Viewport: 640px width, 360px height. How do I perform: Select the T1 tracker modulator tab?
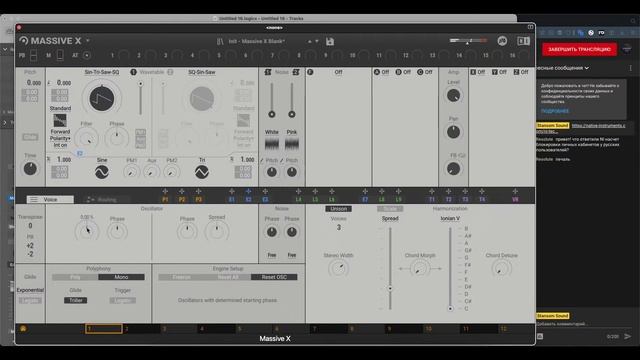[x=431, y=200]
